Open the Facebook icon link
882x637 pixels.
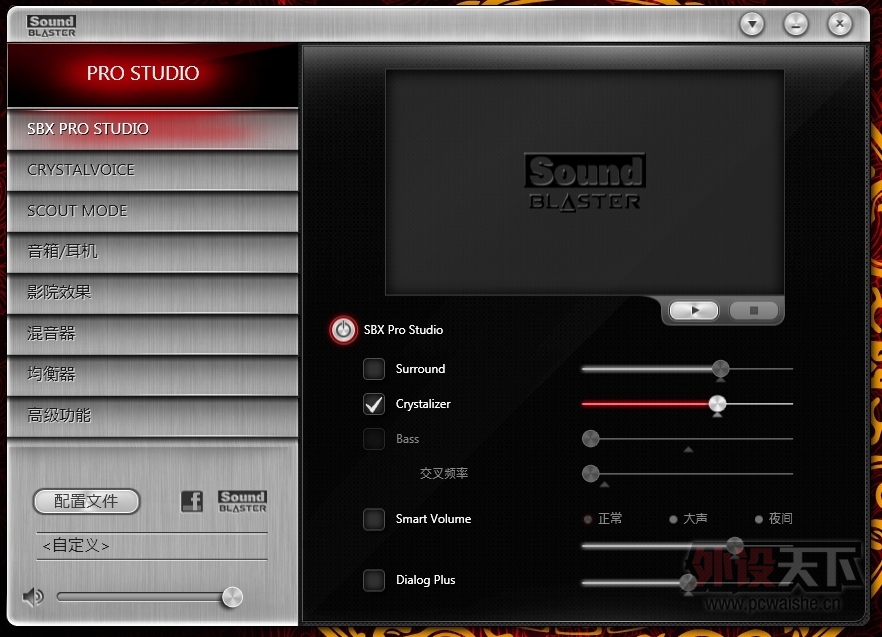click(191, 502)
